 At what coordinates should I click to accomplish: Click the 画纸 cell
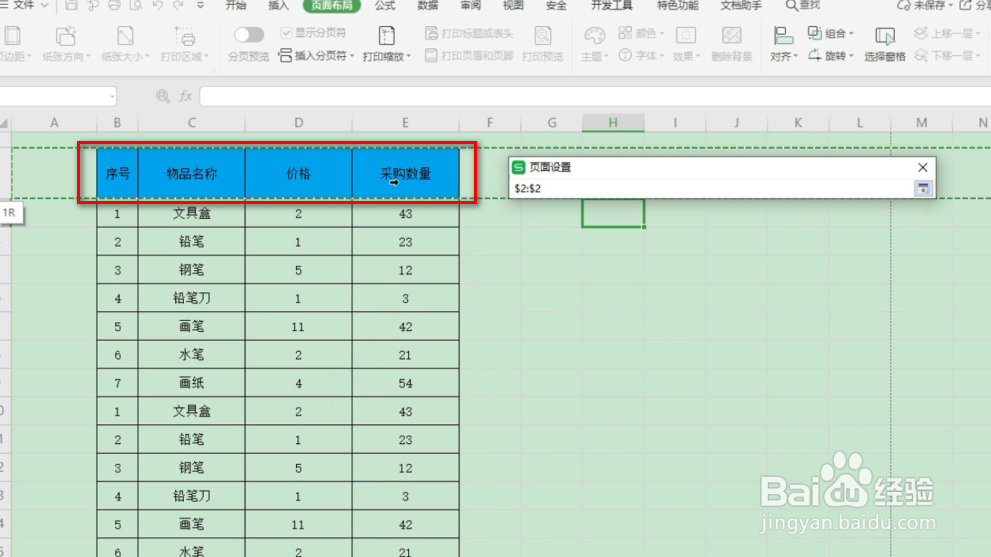tap(192, 383)
